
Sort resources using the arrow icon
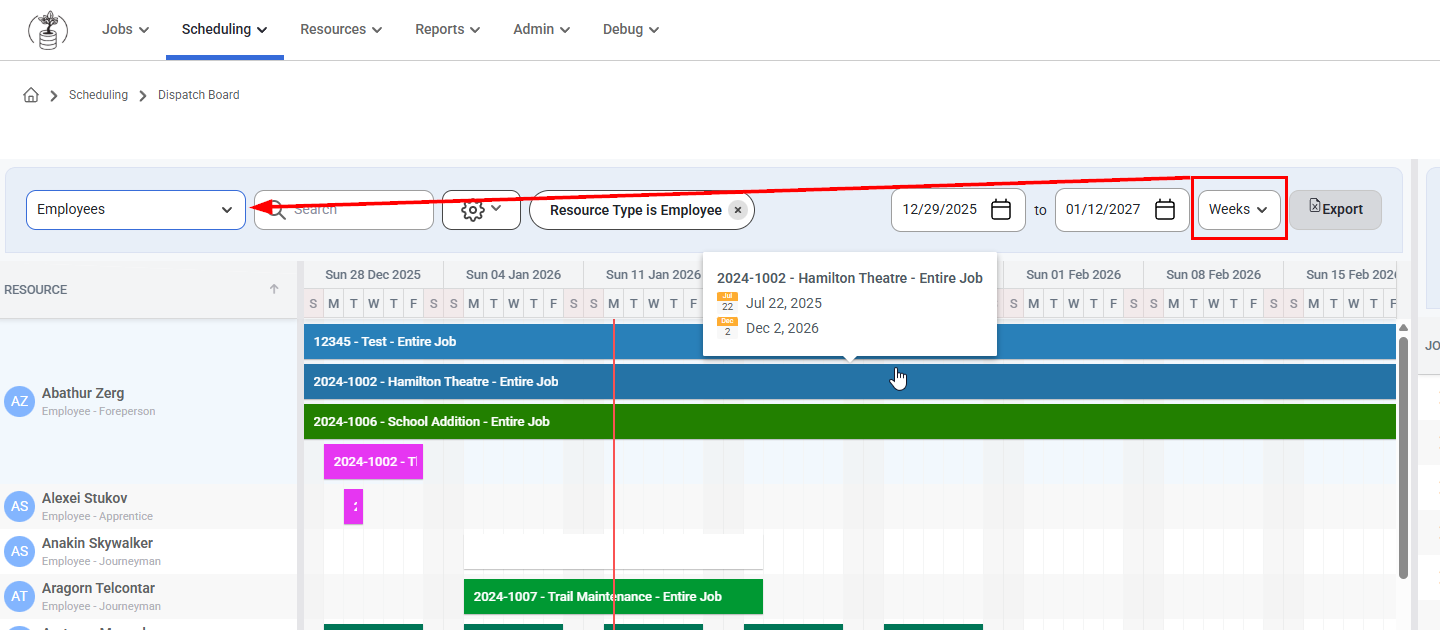[274, 289]
